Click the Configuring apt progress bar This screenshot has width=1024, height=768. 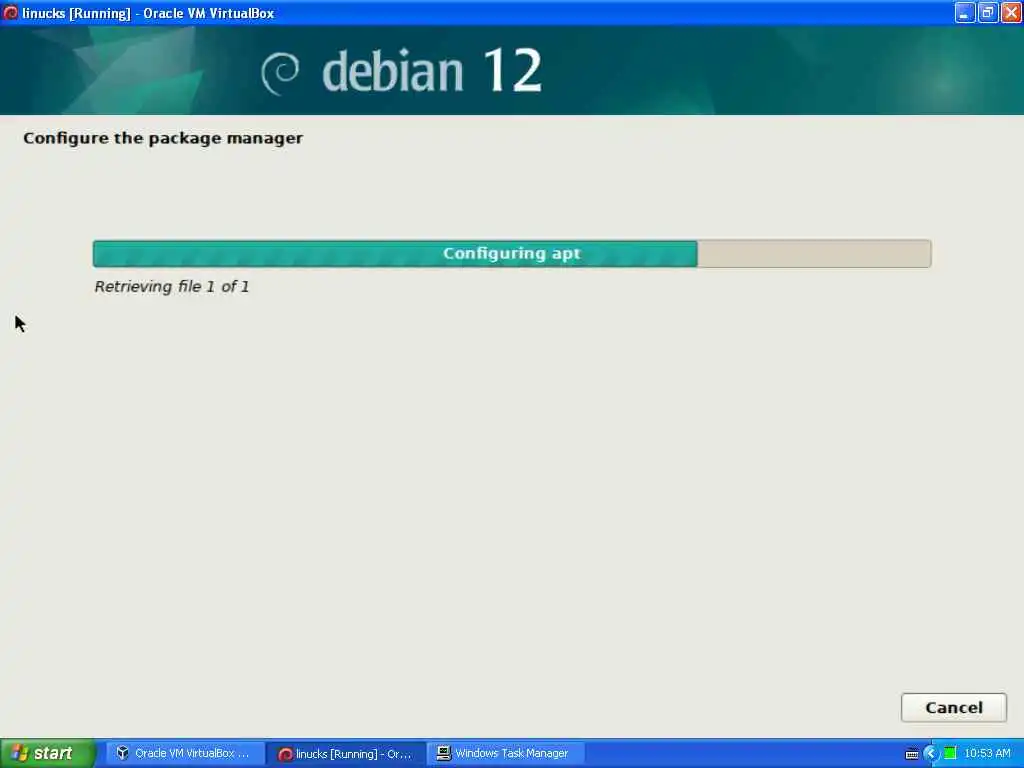(512, 253)
